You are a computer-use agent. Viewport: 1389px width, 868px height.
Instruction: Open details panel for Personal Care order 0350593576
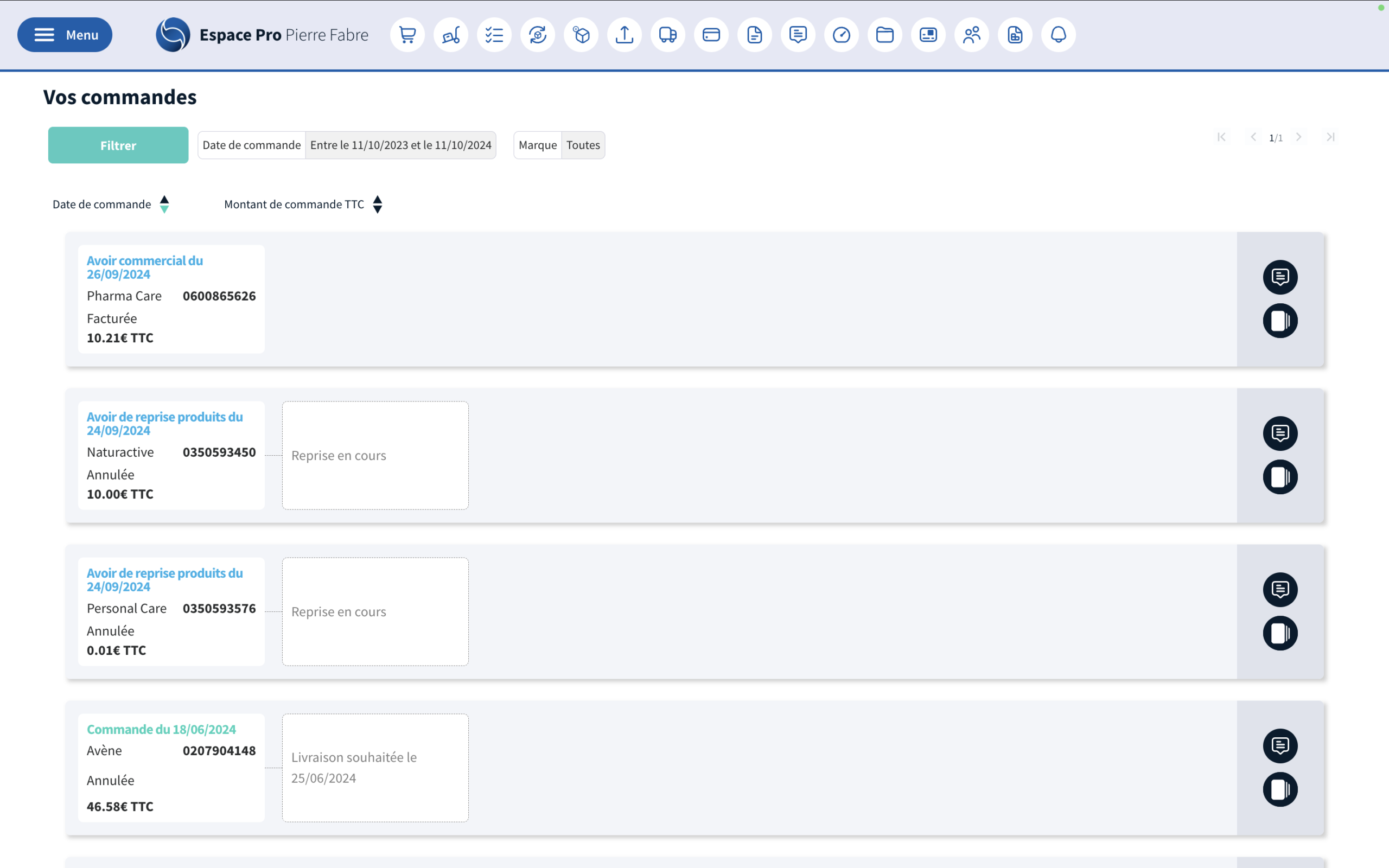[x=1280, y=633]
